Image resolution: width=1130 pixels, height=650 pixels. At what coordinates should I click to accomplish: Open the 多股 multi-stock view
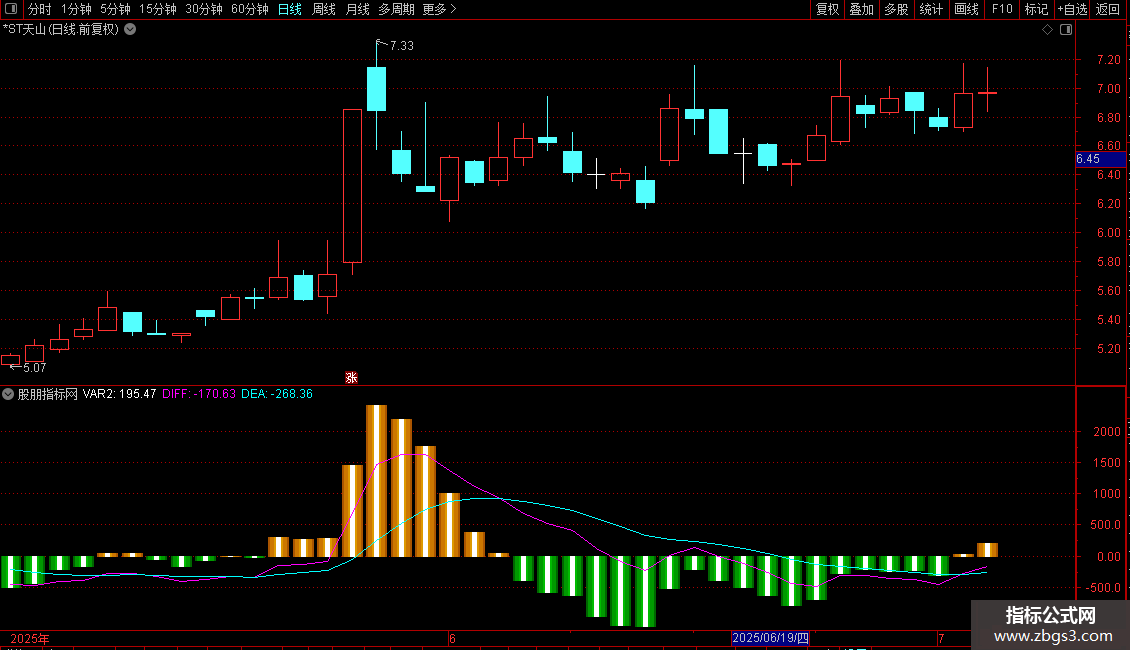896,9
